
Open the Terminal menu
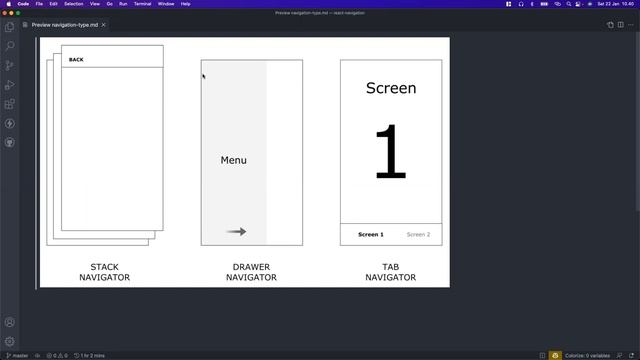click(142, 4)
